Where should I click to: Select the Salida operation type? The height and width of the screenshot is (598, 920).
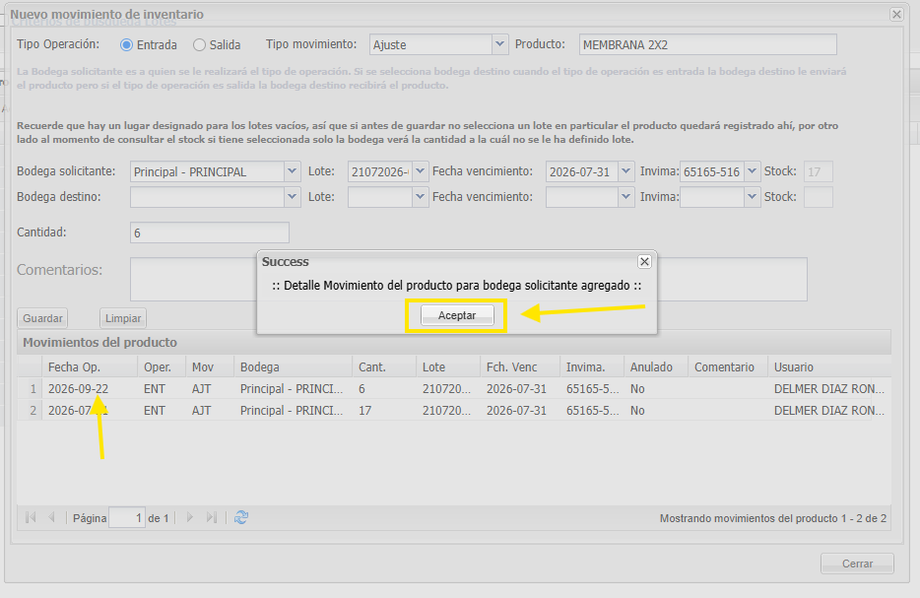199,45
